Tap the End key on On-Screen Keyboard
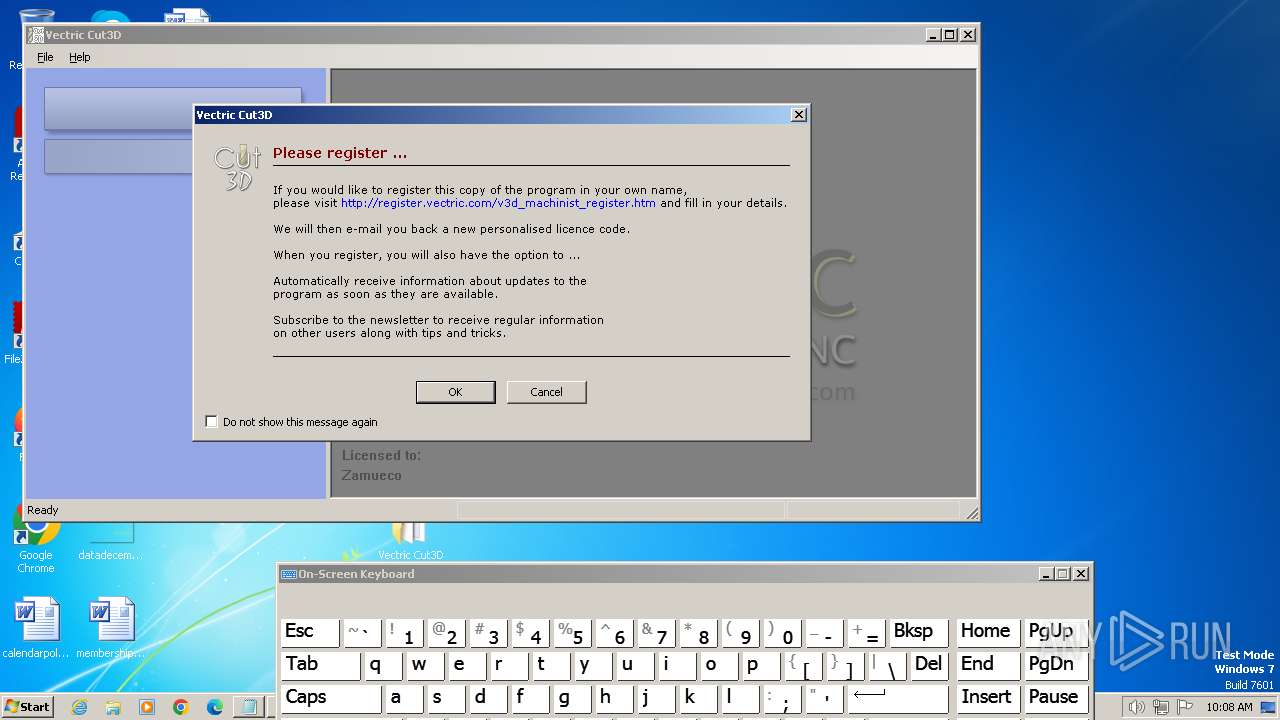 click(987, 665)
